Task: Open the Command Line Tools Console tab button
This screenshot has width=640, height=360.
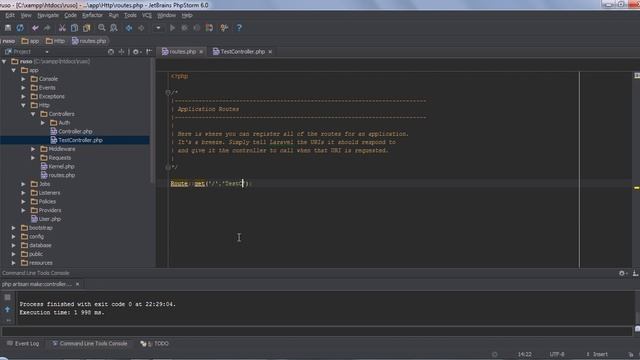Action: coord(90,344)
